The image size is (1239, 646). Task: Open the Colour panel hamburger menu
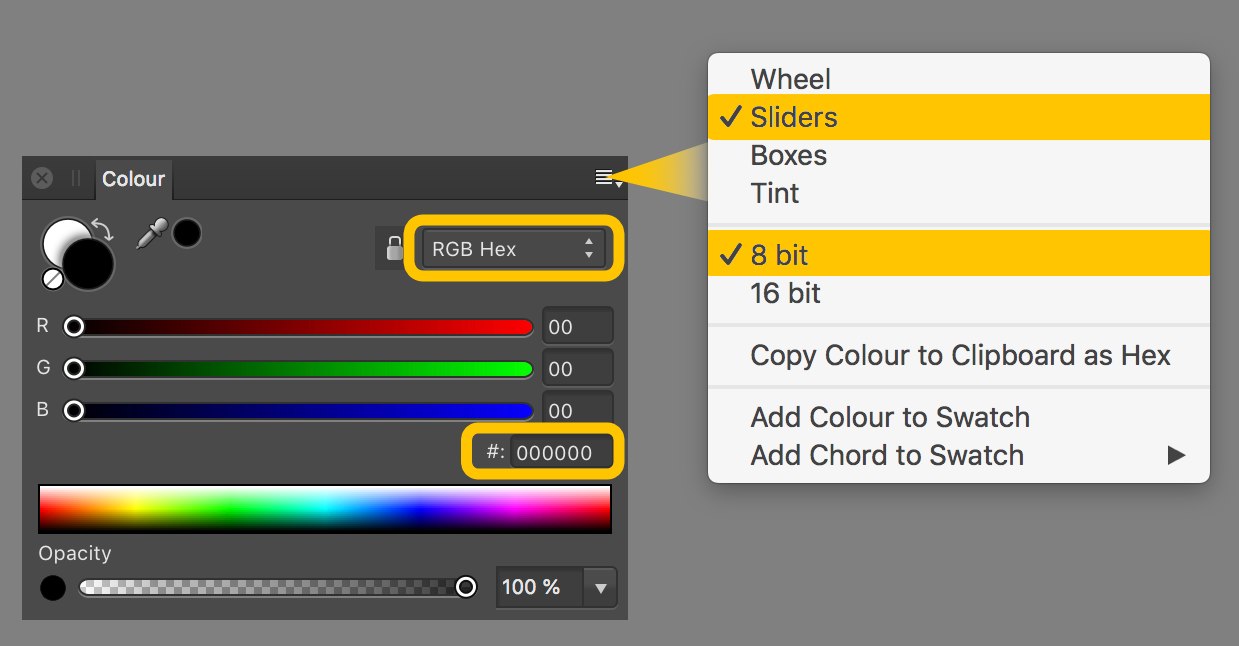pyautogui.click(x=606, y=177)
